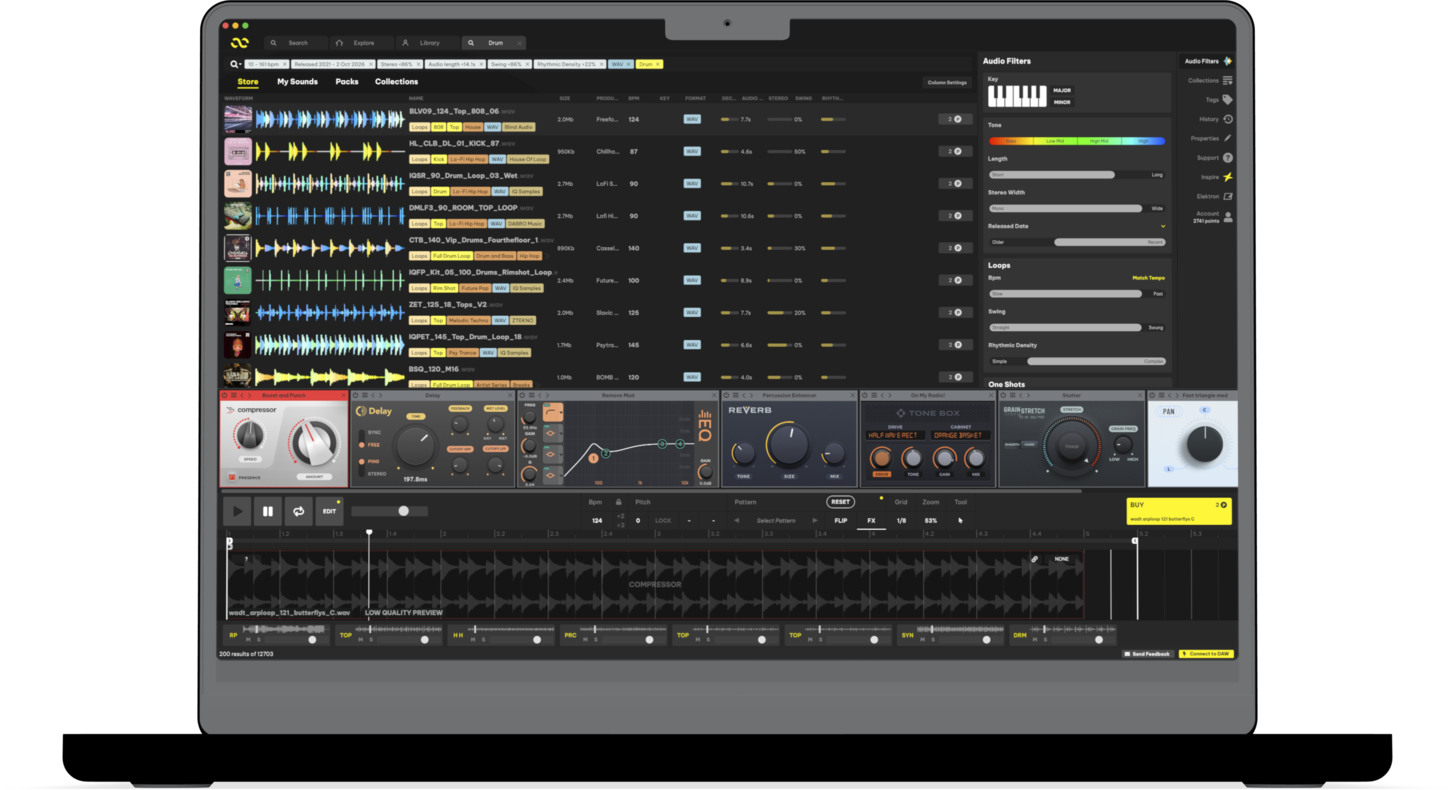Click the Length filter slider
Viewport: 1451px width, 790px height.
(1076, 175)
